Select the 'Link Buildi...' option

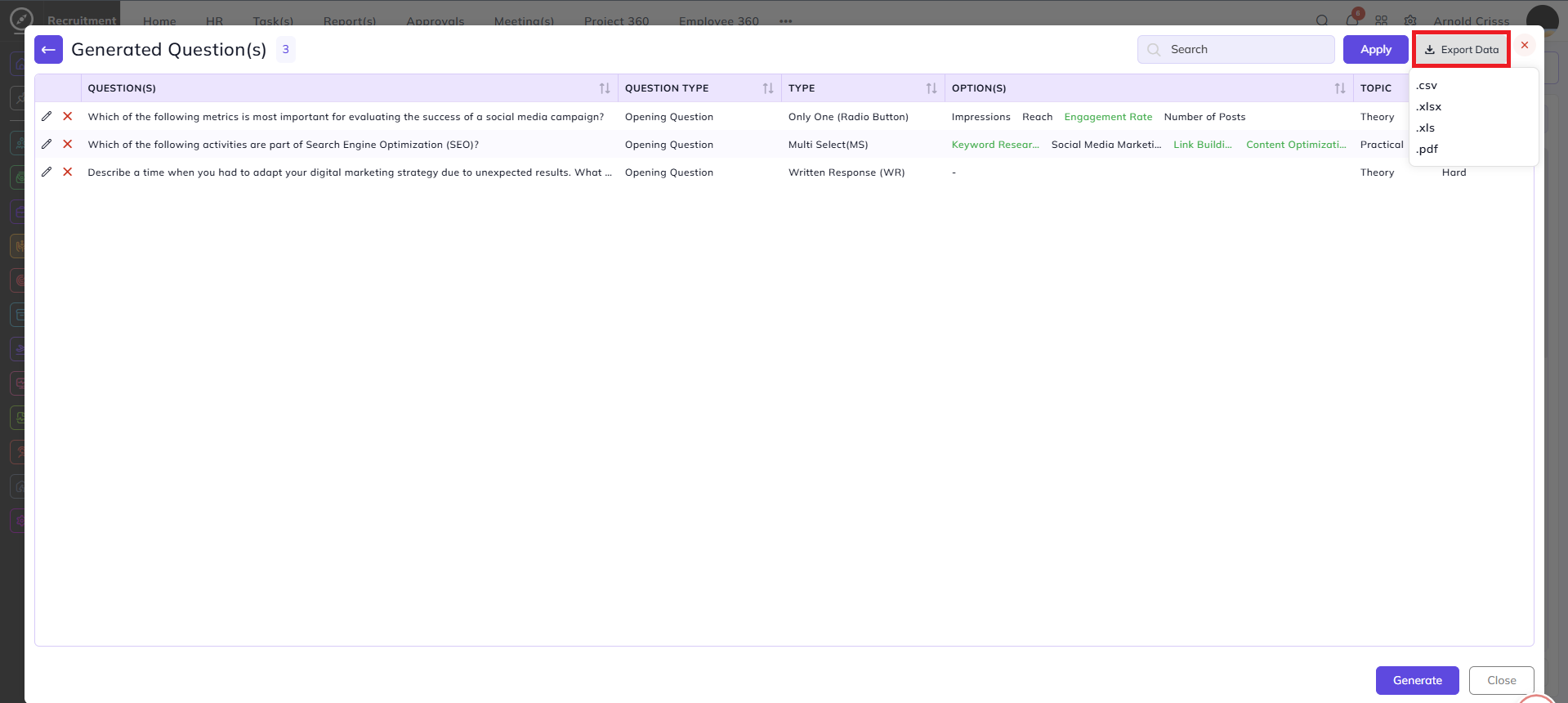pos(1203,145)
